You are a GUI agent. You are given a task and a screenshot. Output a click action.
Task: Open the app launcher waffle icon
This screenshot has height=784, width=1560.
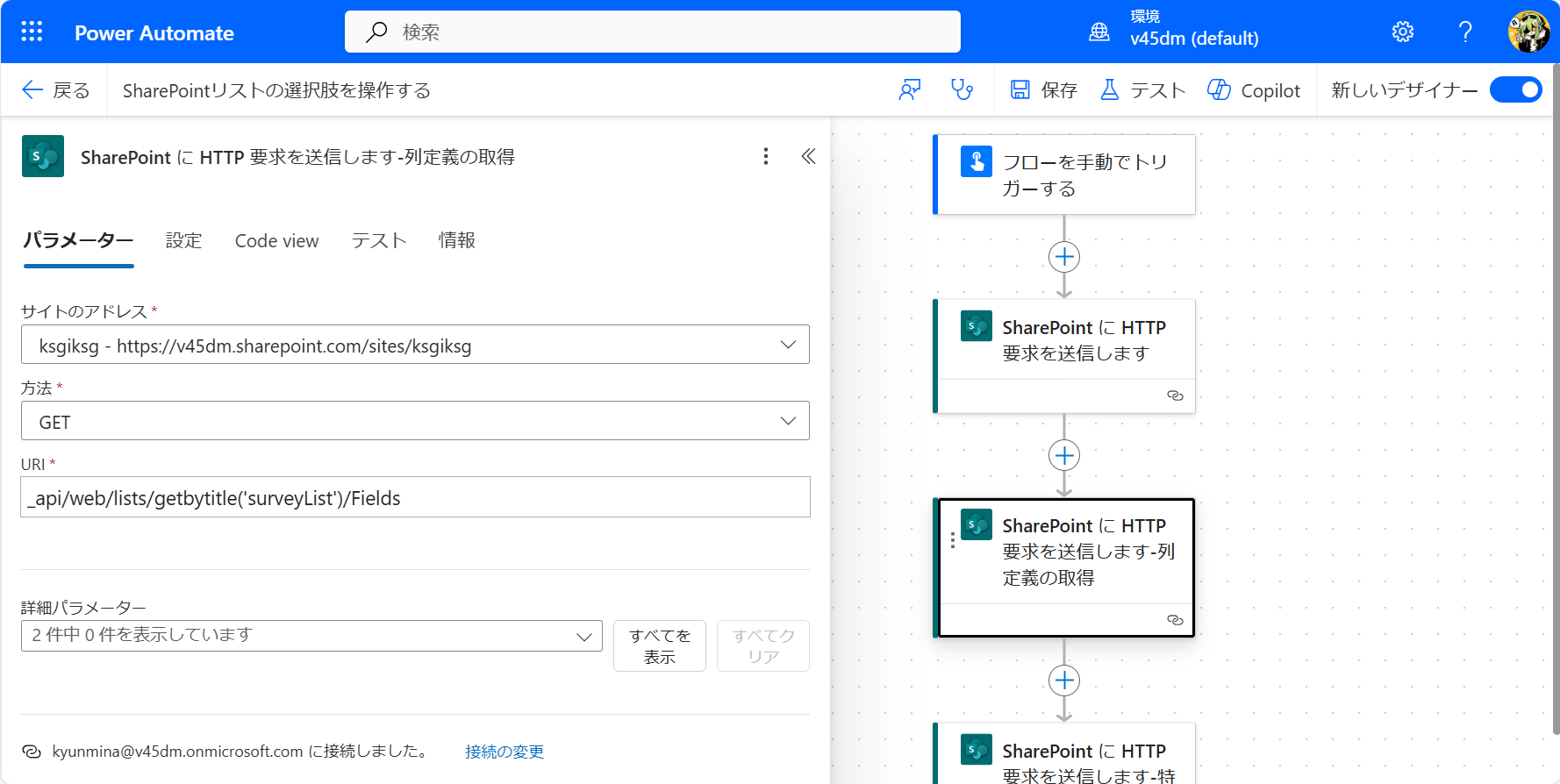pyautogui.click(x=32, y=32)
